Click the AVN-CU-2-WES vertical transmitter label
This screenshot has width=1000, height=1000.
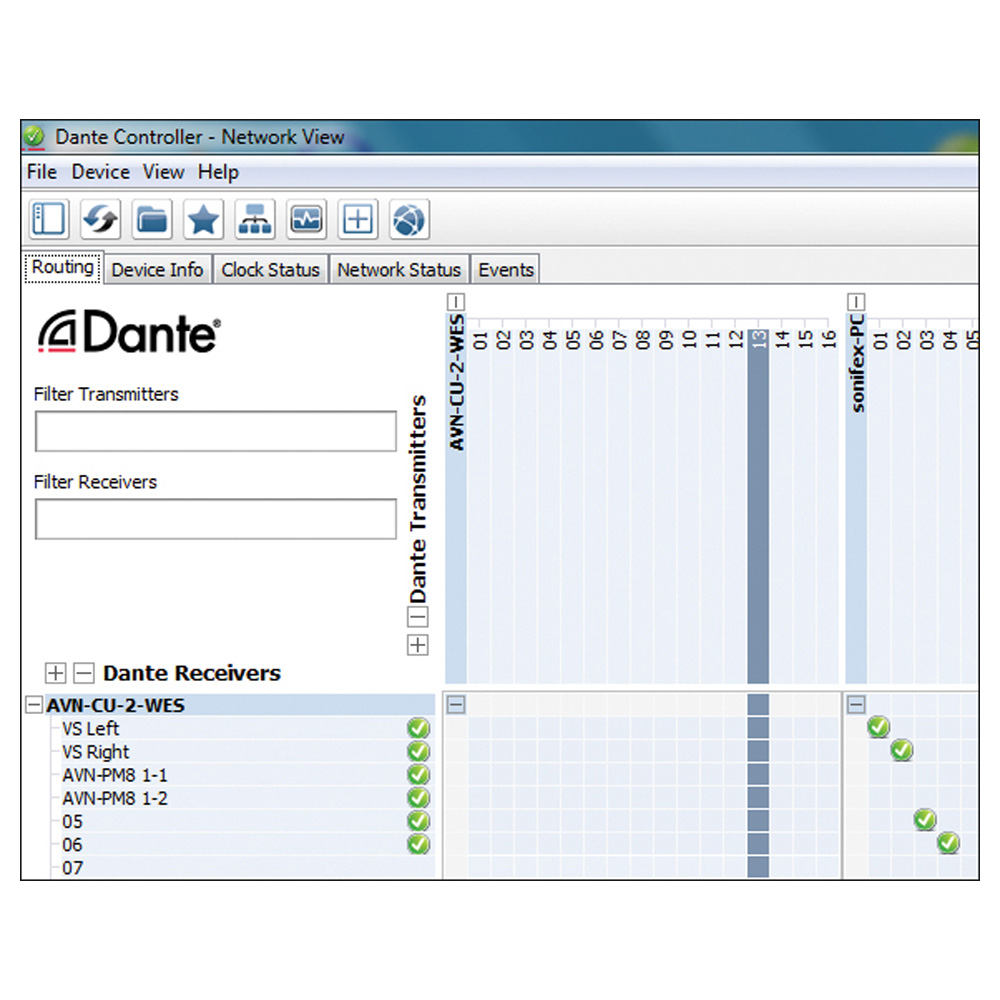click(456, 382)
